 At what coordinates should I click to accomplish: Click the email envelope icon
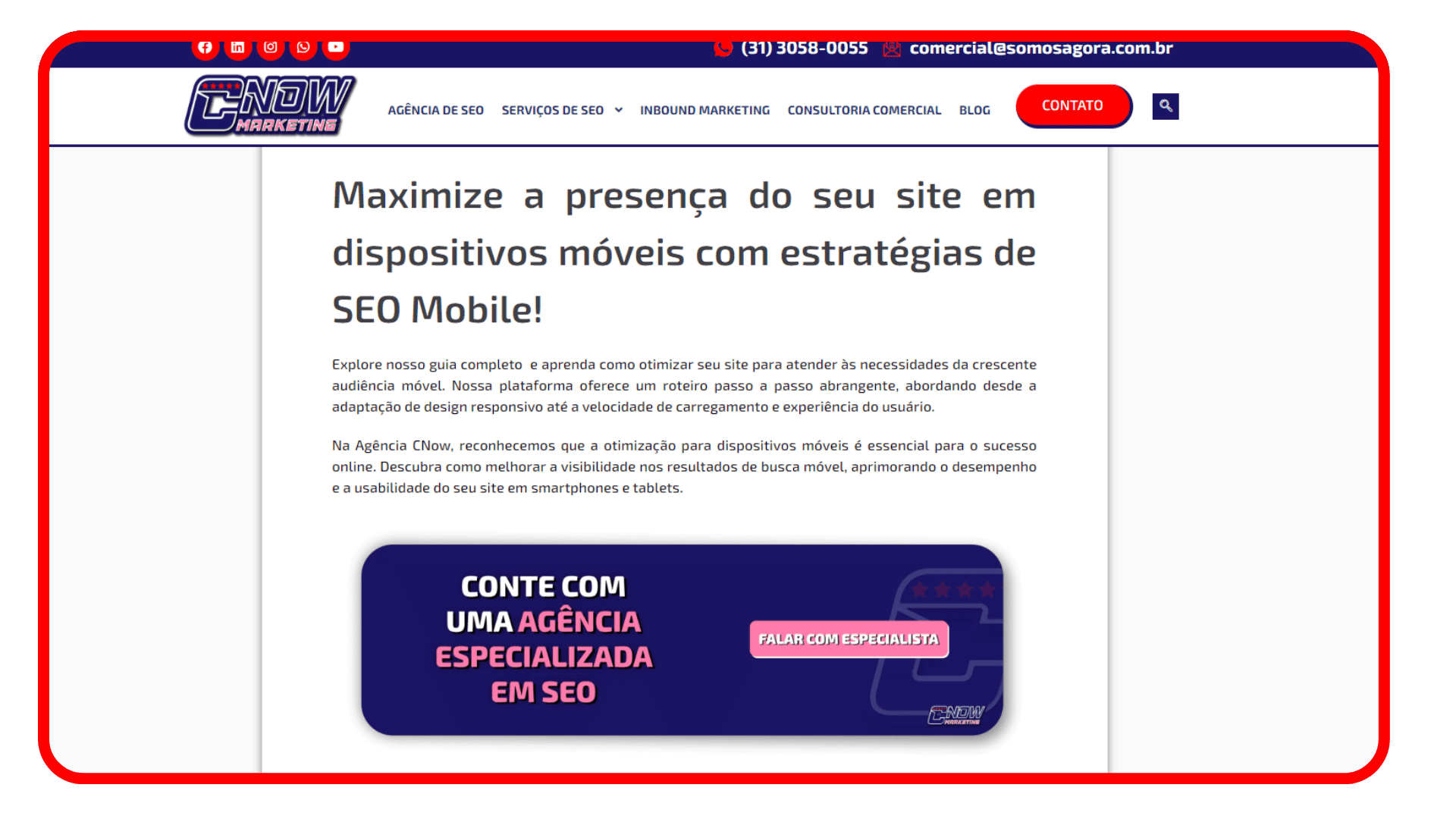(x=892, y=47)
